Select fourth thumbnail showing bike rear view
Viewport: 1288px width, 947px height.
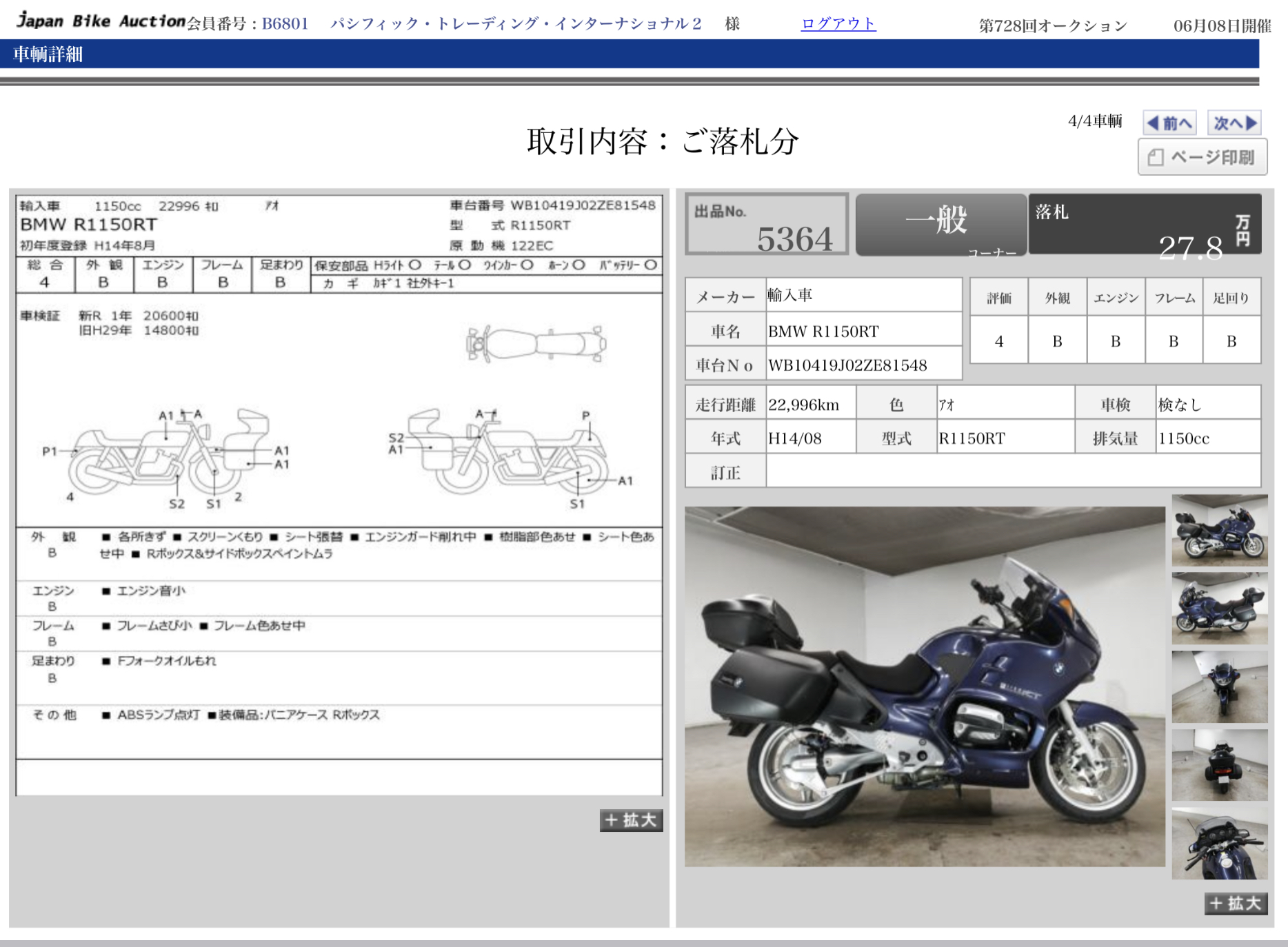tap(1219, 765)
